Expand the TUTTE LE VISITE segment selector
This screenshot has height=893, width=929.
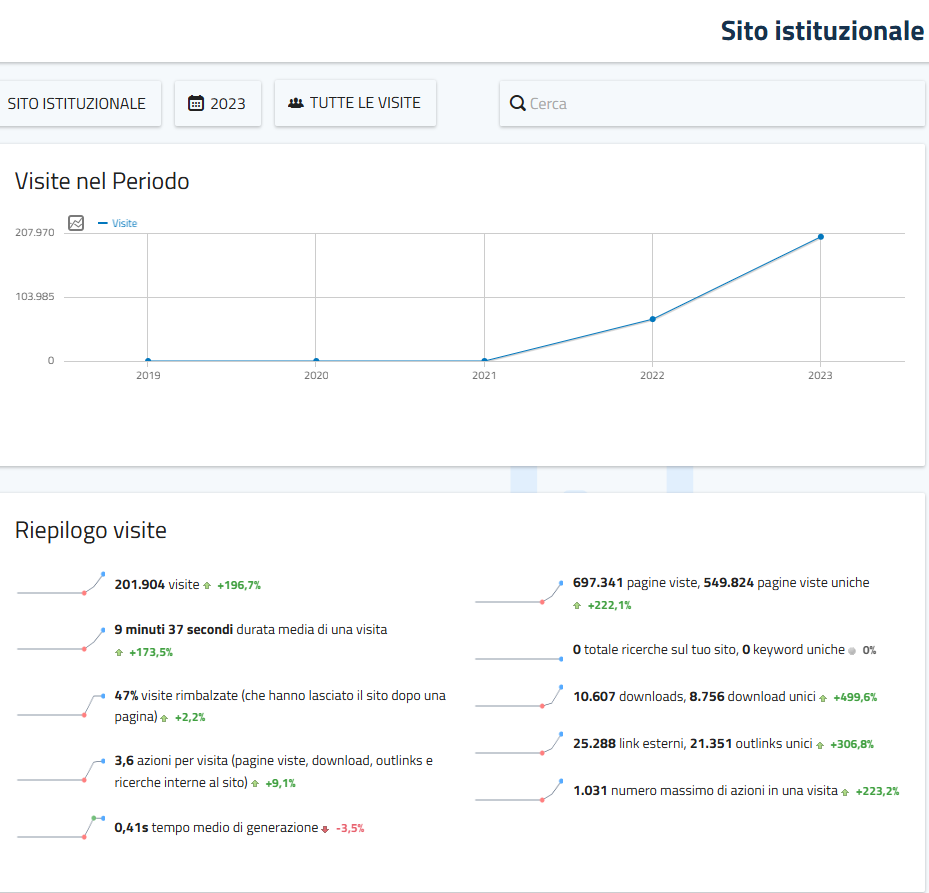[x=355, y=103]
